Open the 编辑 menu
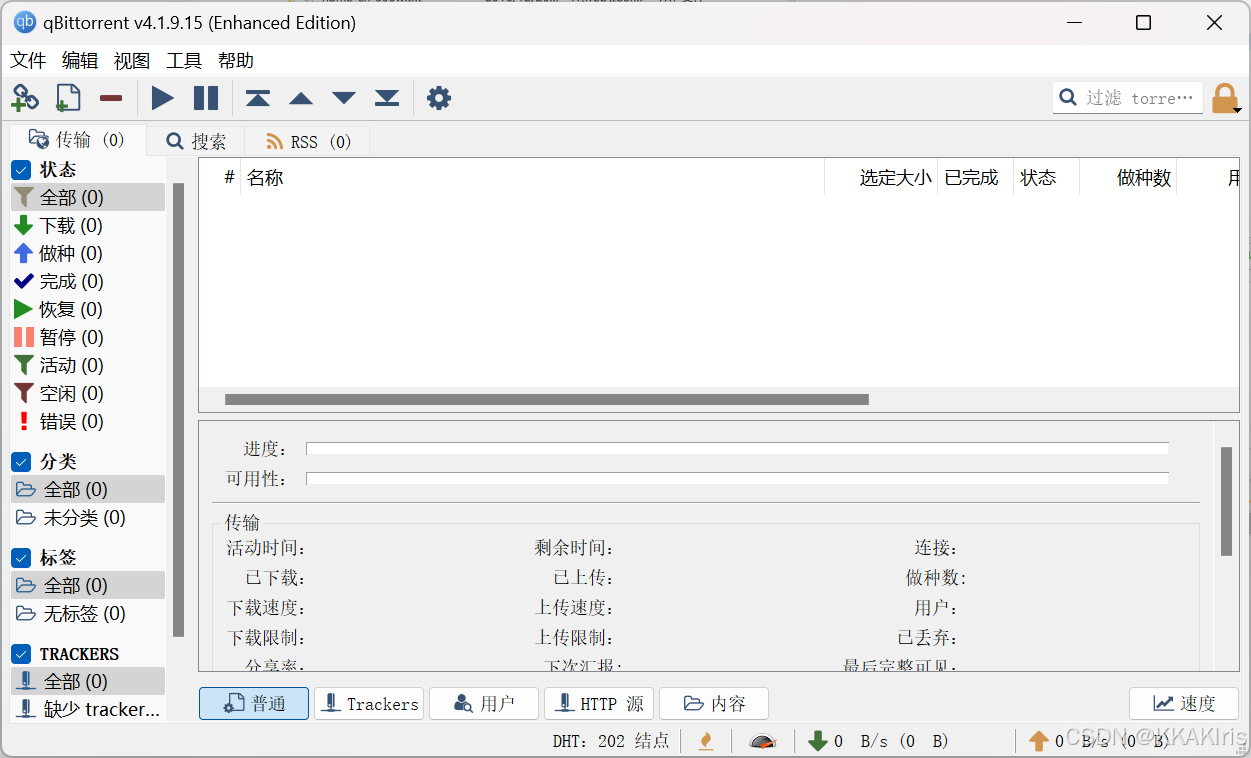 80,61
